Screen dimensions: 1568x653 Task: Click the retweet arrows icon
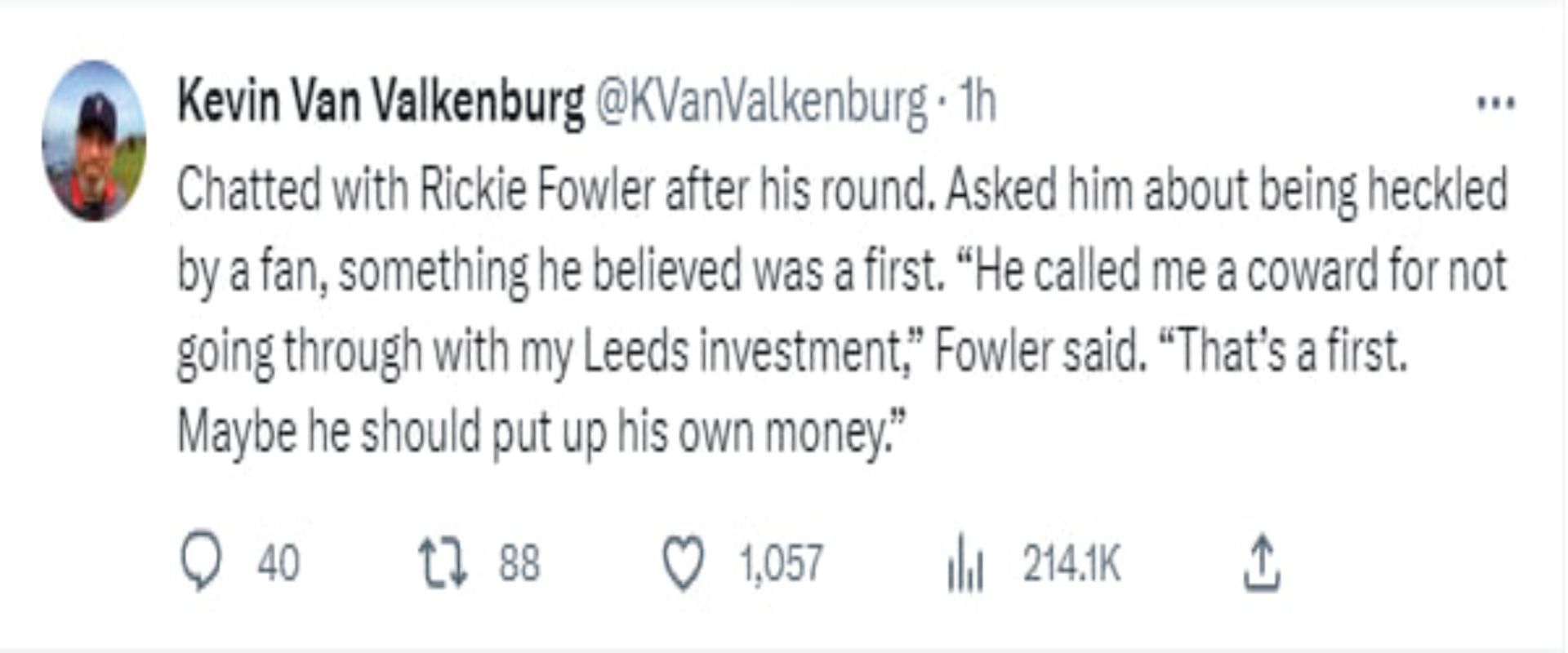(443, 562)
